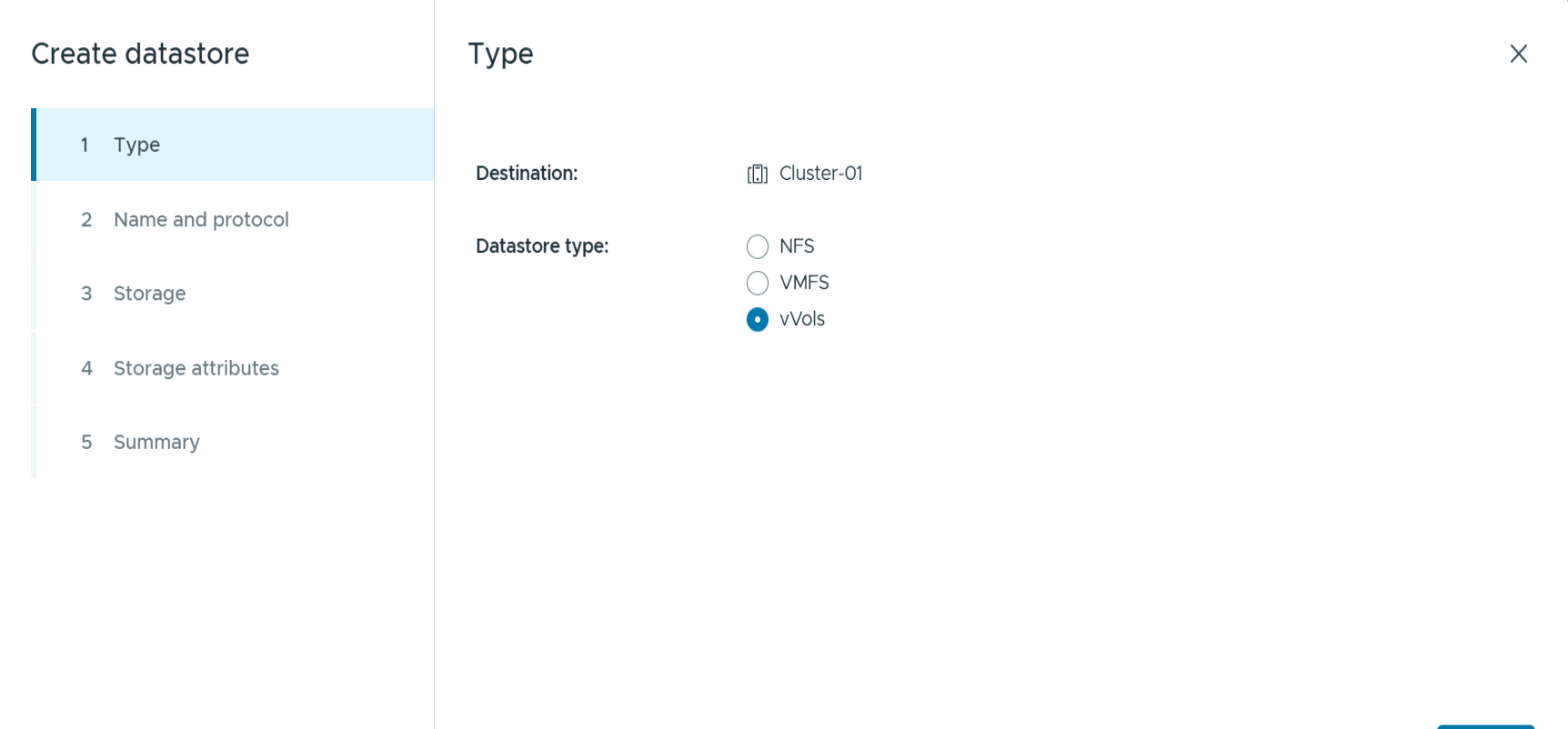Go to the Summary step
The width and height of the screenshot is (1568, 729).
[156, 442]
